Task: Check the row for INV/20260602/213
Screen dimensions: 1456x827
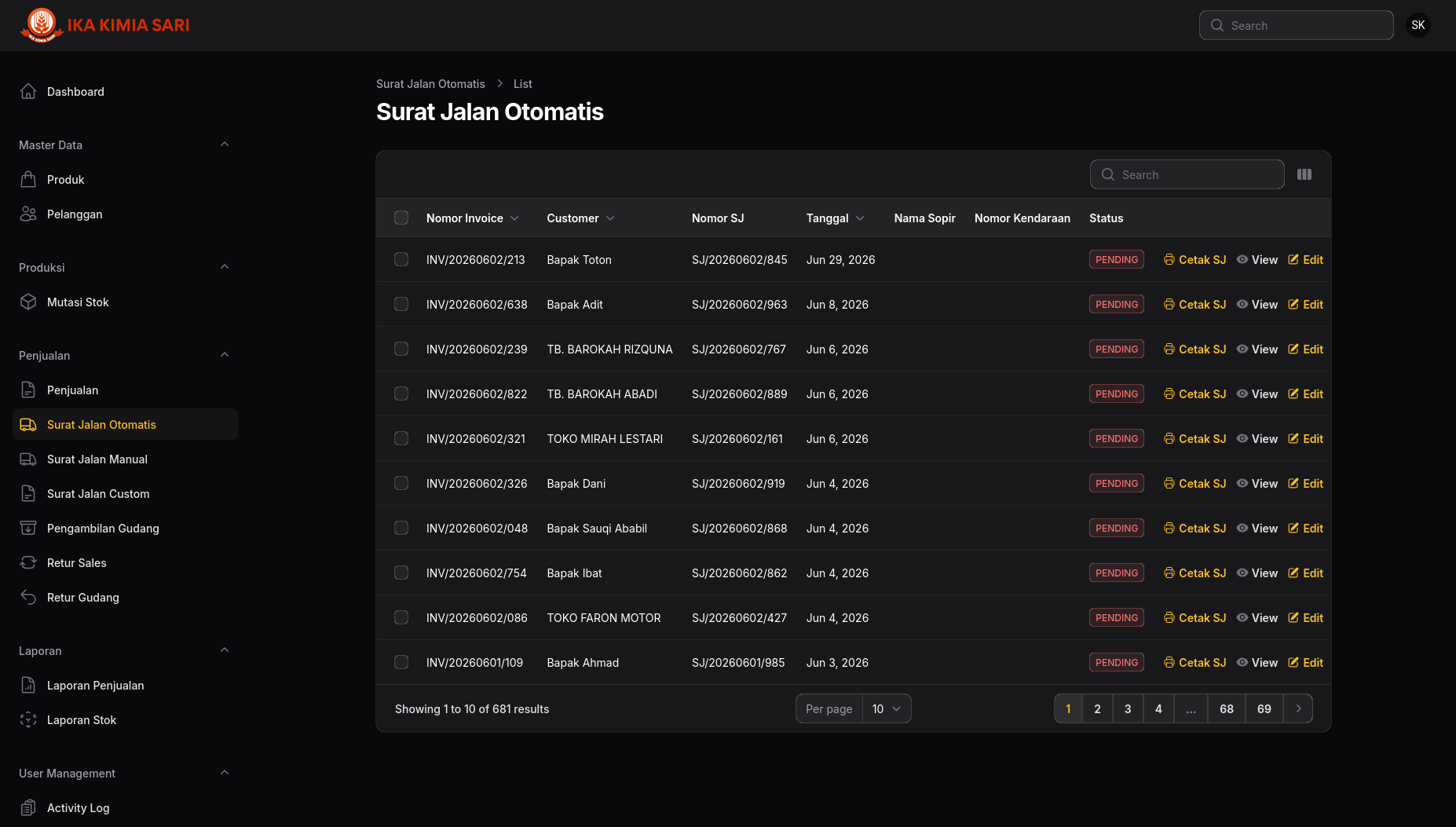Action: click(x=401, y=259)
